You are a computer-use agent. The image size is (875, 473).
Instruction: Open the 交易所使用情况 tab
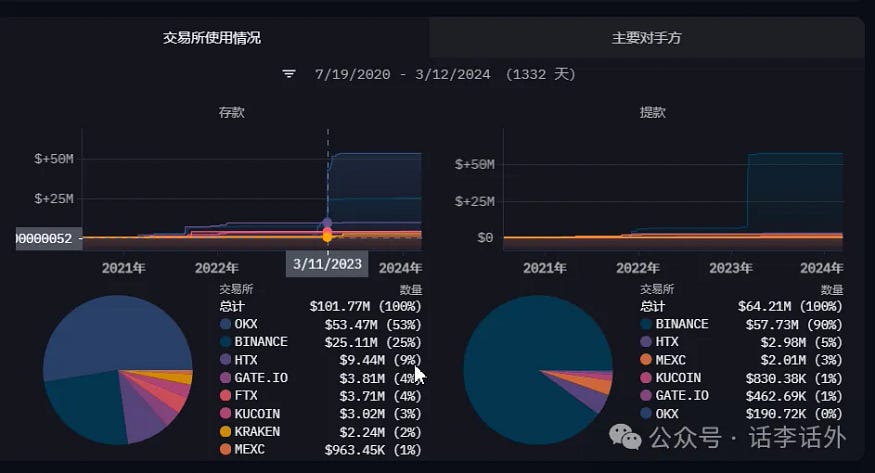click(212, 38)
